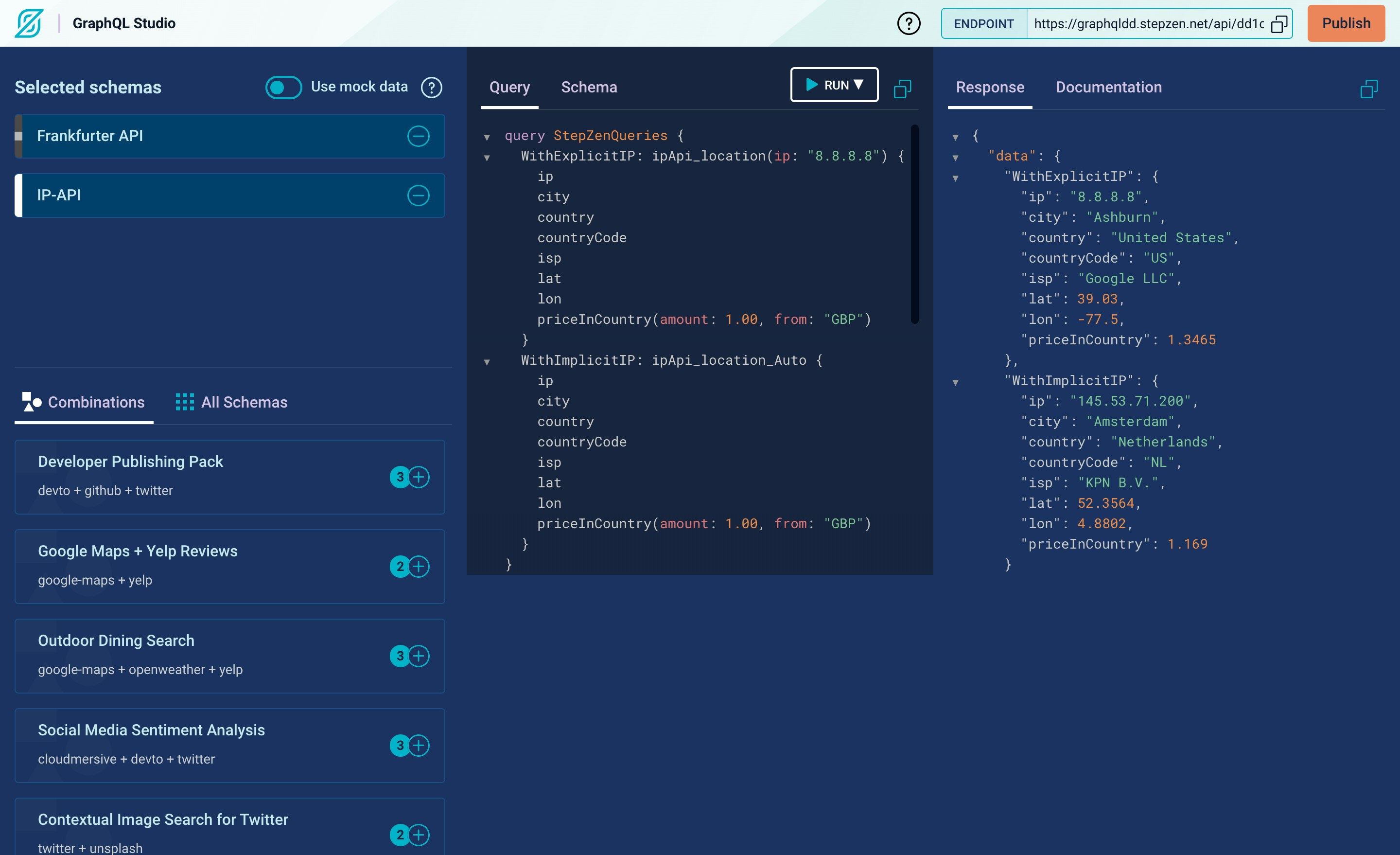Click the Publish button

1346,23
